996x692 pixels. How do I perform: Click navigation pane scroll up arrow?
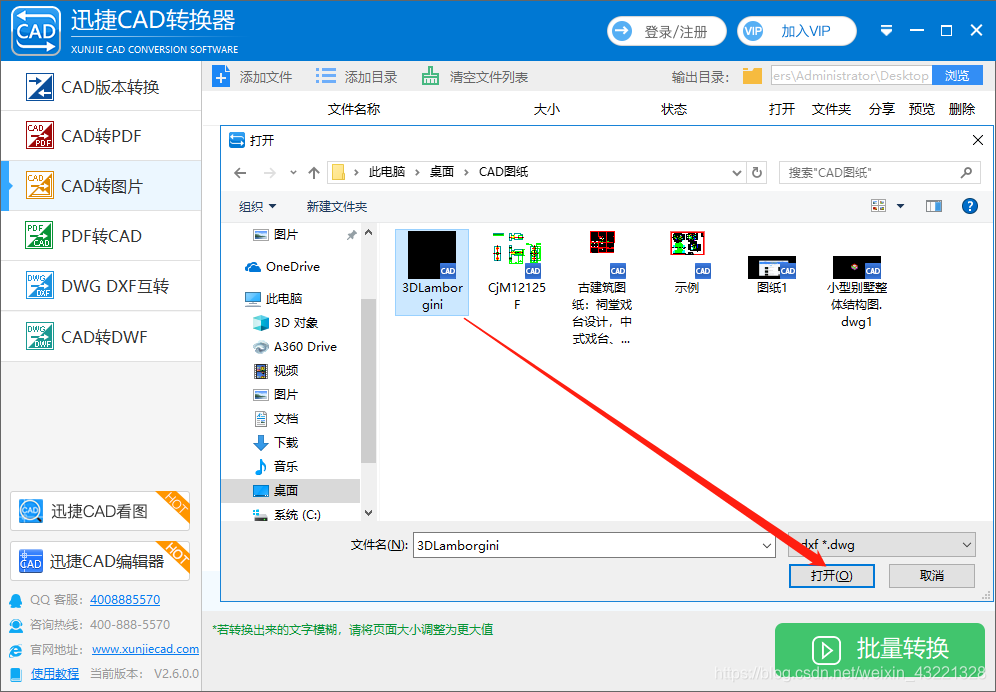[368, 233]
